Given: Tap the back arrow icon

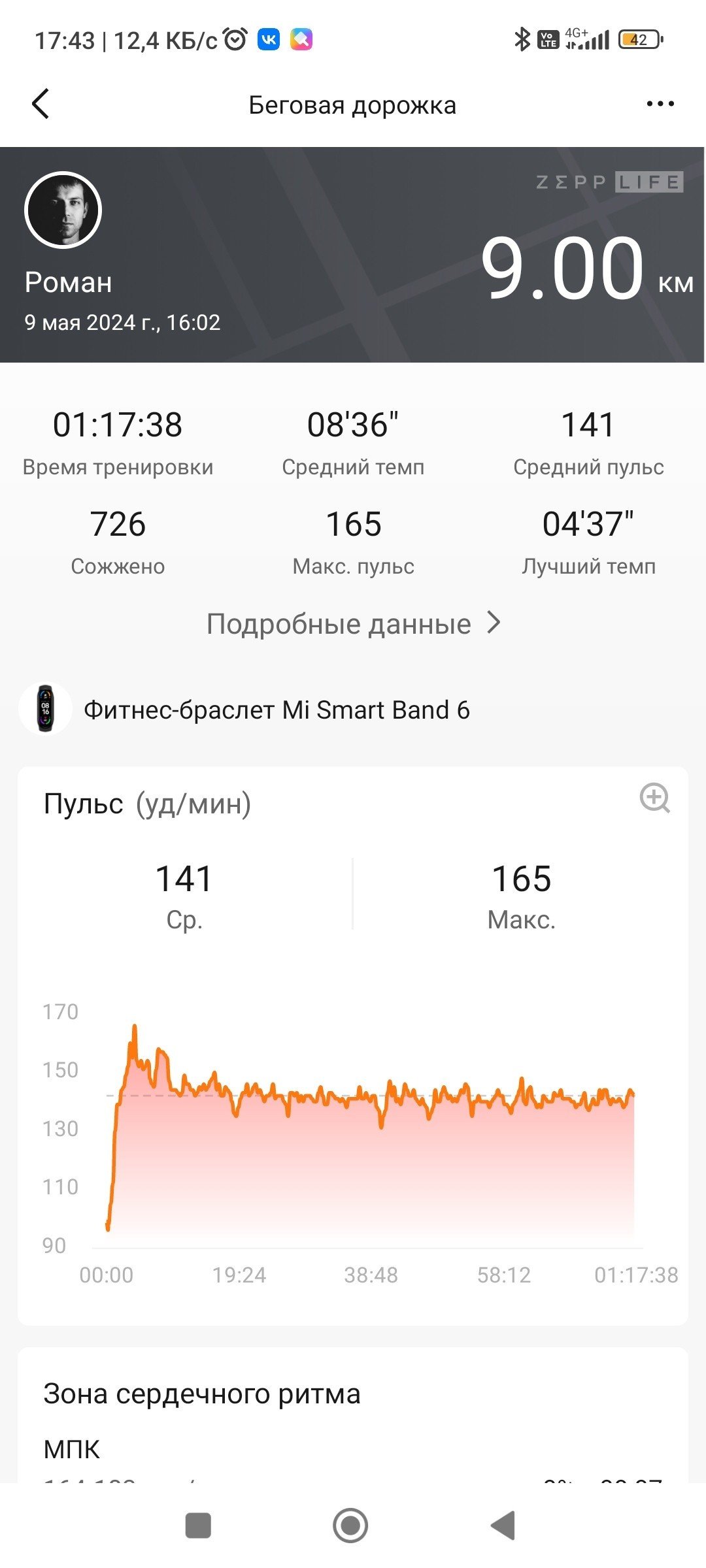Looking at the screenshot, I should click(41, 104).
